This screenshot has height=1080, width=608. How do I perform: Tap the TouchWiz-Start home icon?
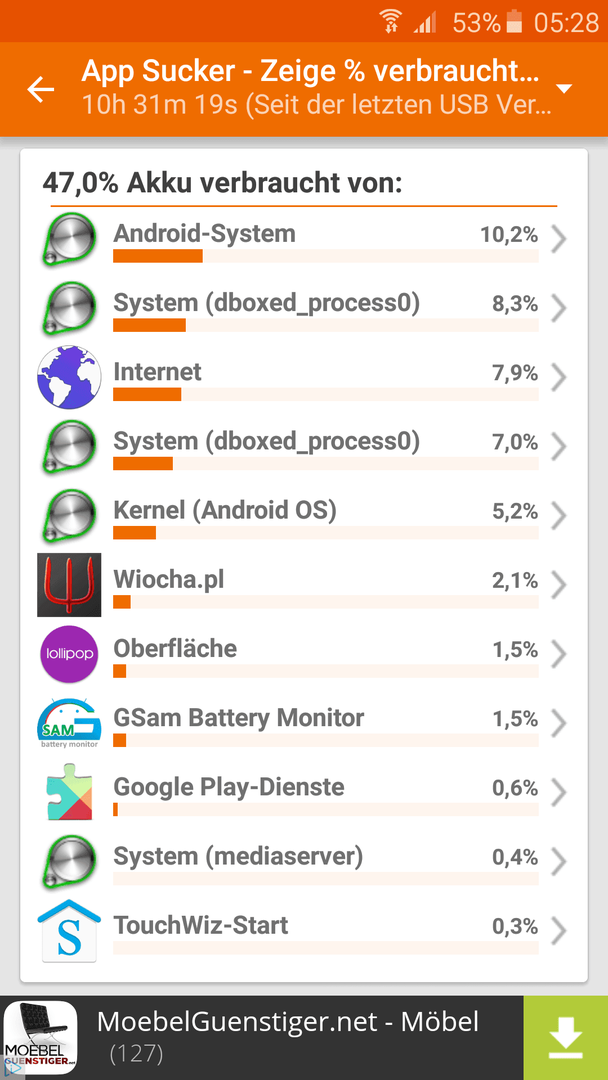click(x=69, y=930)
